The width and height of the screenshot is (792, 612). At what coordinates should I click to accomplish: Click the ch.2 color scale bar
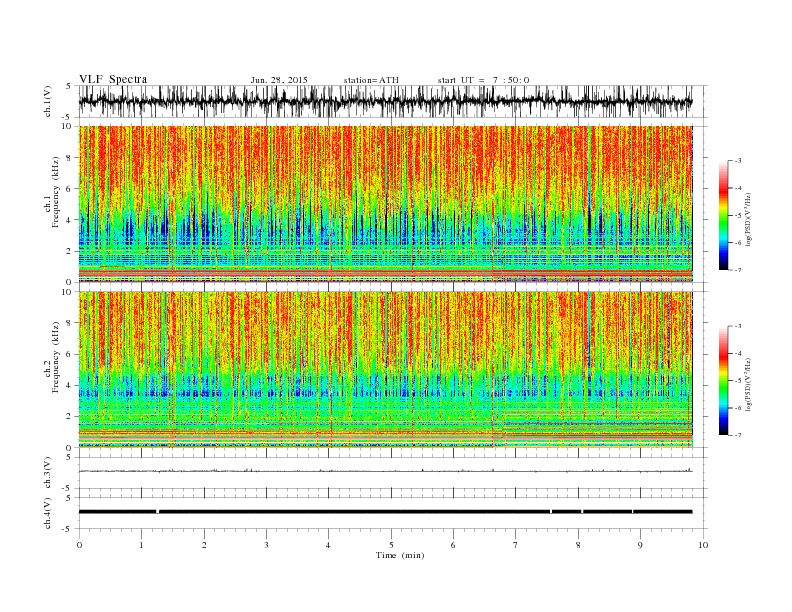click(x=723, y=380)
